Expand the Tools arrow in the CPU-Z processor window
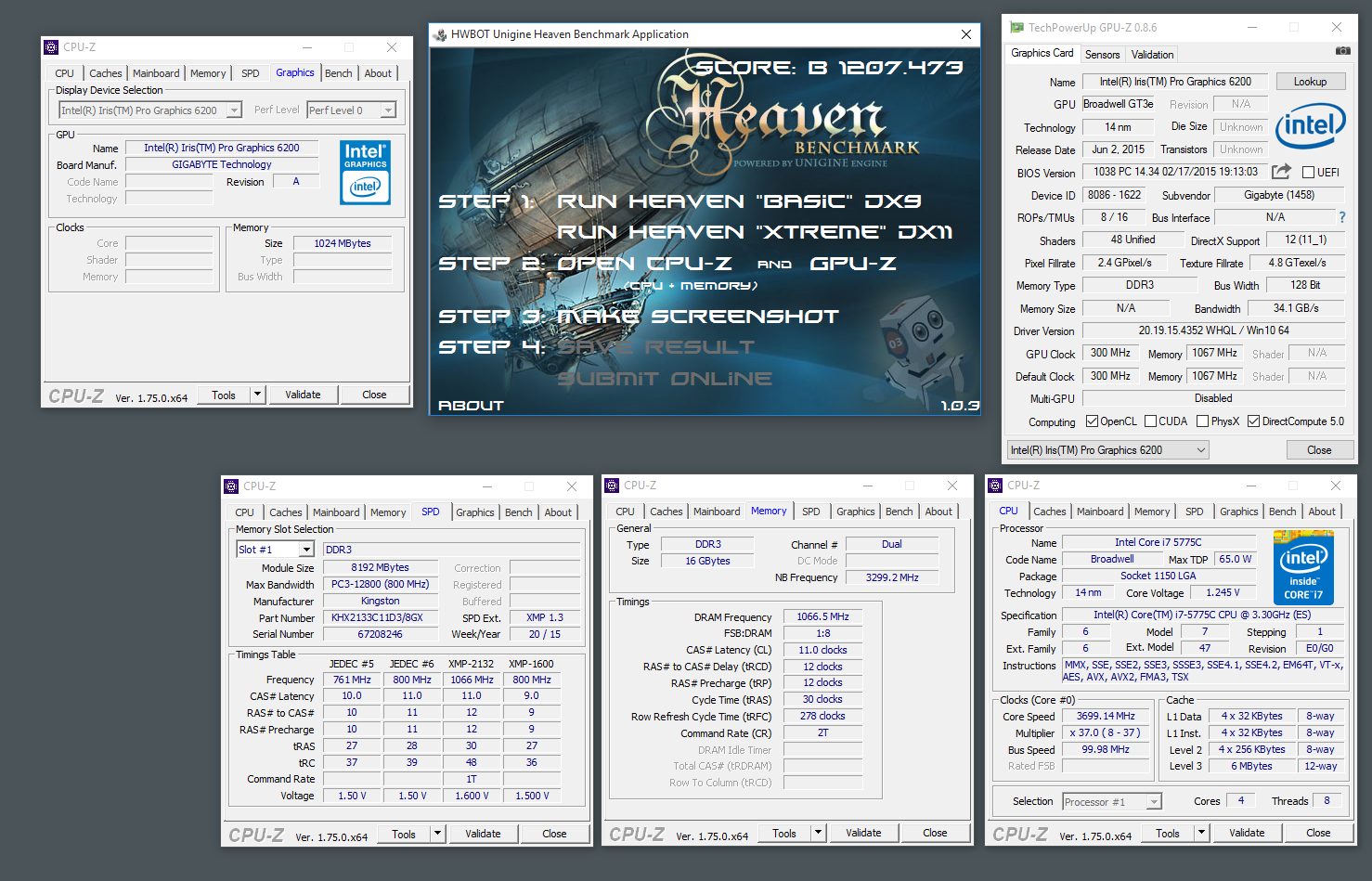 pos(1202,833)
